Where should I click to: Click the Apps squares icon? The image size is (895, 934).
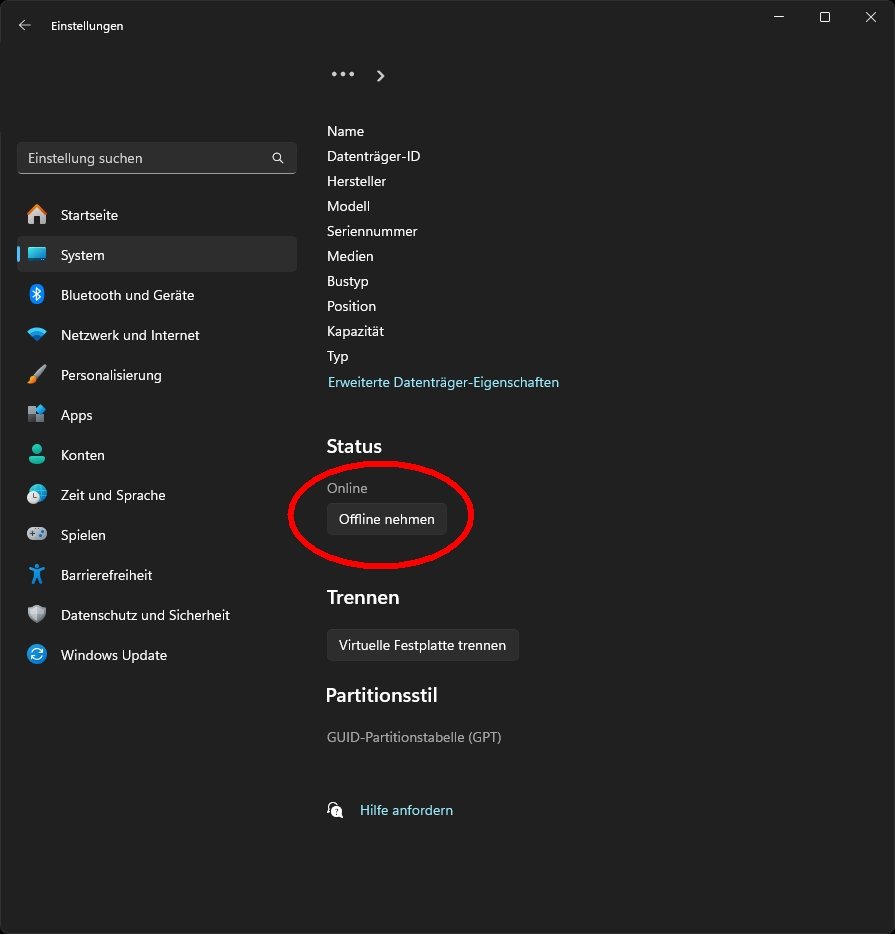tap(37, 414)
